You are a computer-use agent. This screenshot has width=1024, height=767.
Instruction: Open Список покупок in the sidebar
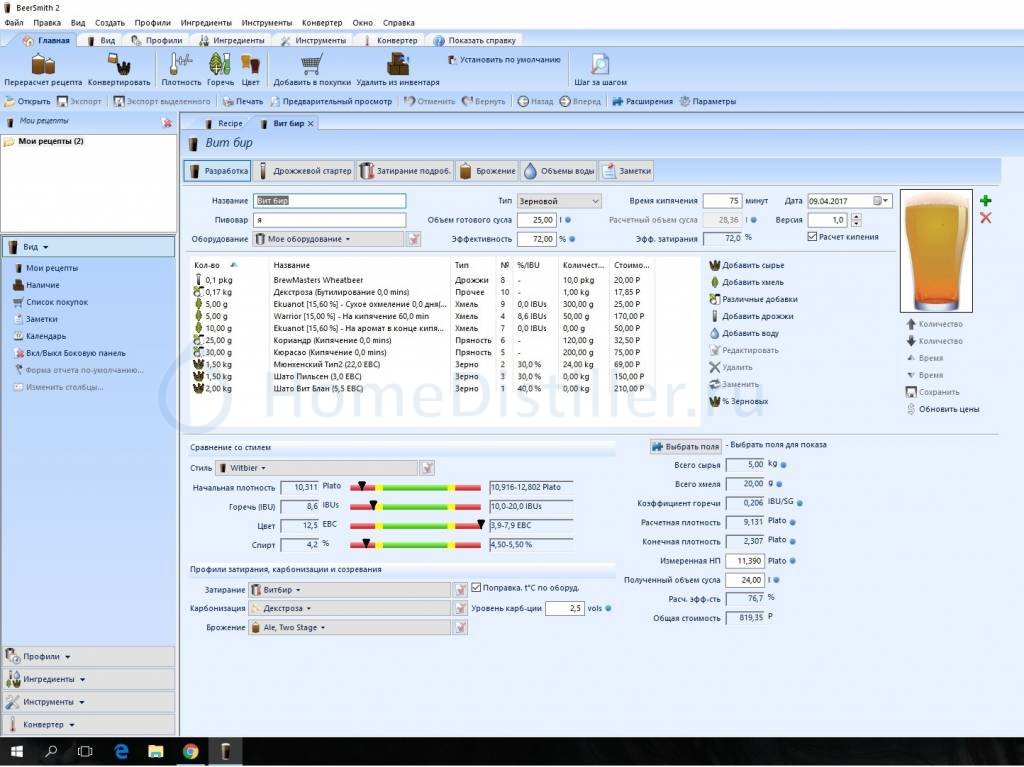(50, 302)
